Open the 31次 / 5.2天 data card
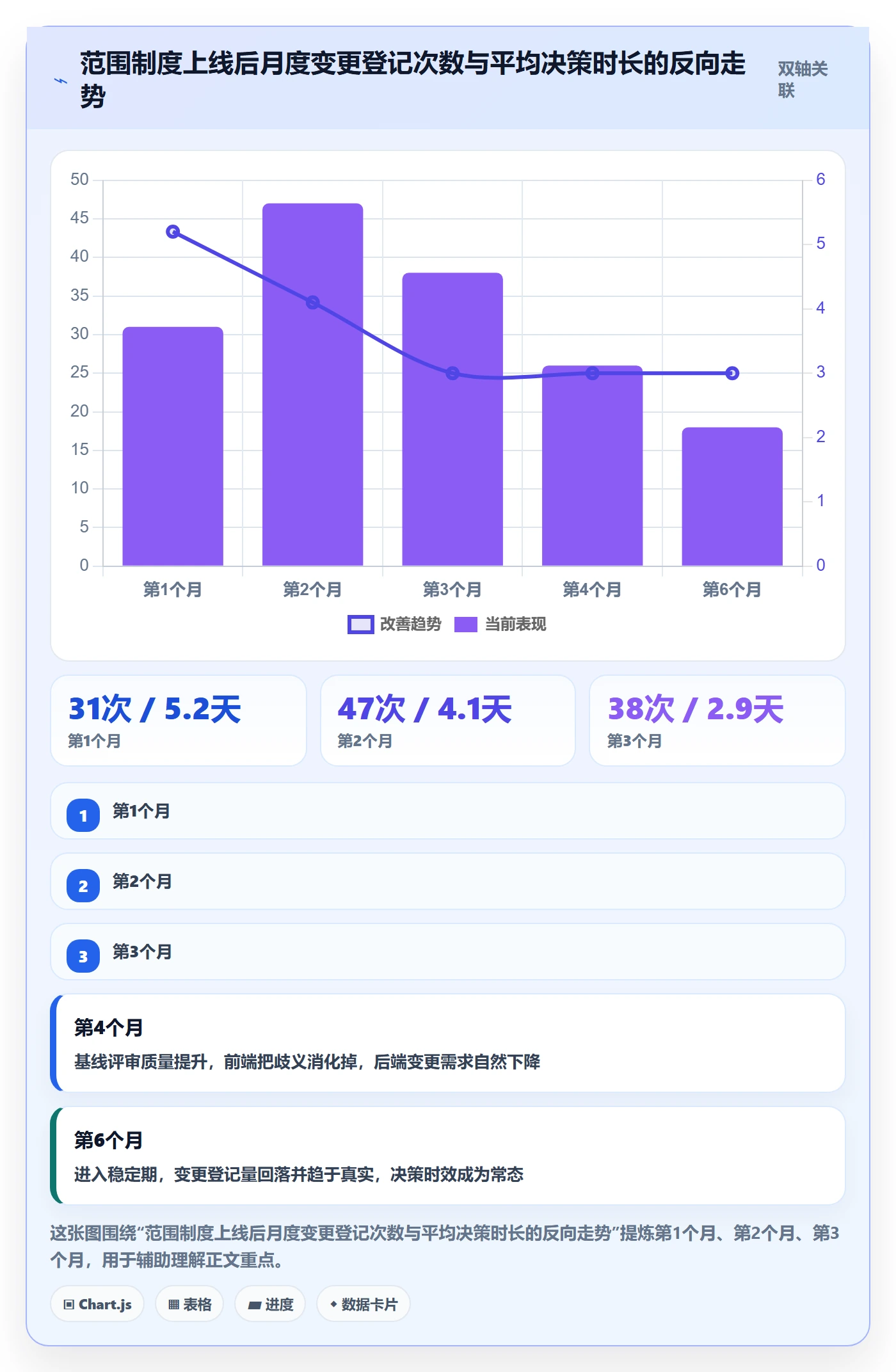The height and width of the screenshot is (1372, 896). tap(179, 721)
